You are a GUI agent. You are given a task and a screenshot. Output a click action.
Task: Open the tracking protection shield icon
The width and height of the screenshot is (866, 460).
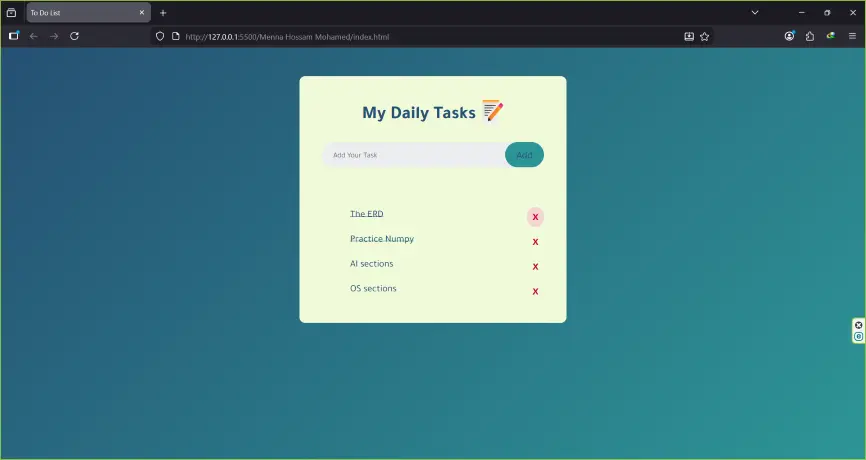pos(160,36)
